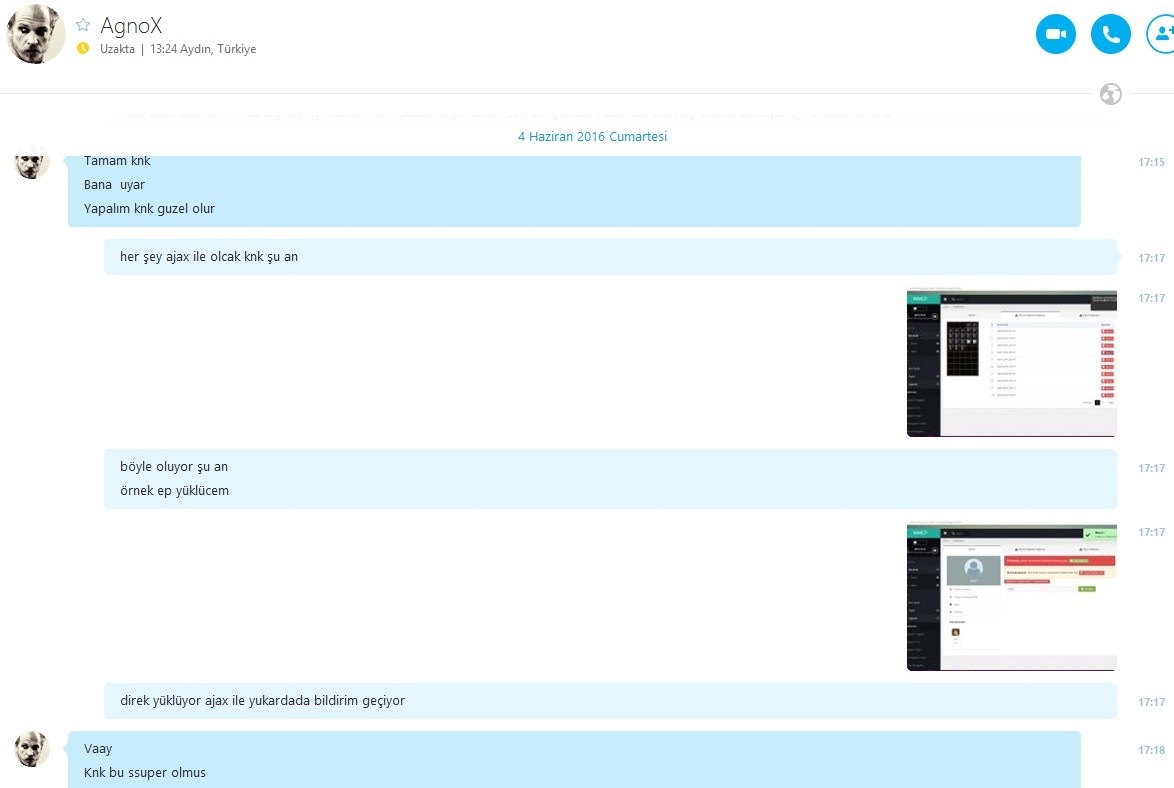Favorite AgnoX with the star icon

[x=83, y=25]
